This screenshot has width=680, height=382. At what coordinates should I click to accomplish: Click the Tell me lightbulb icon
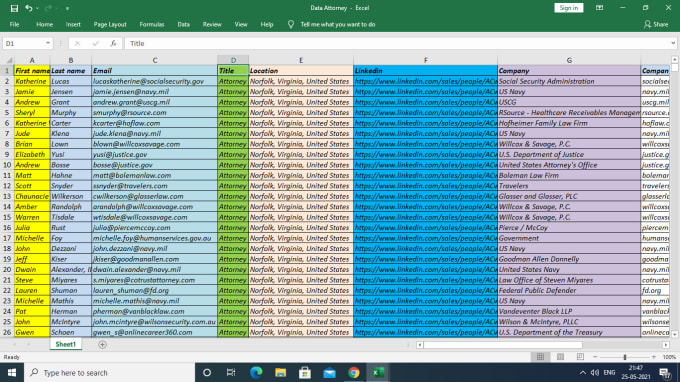tap(291, 25)
